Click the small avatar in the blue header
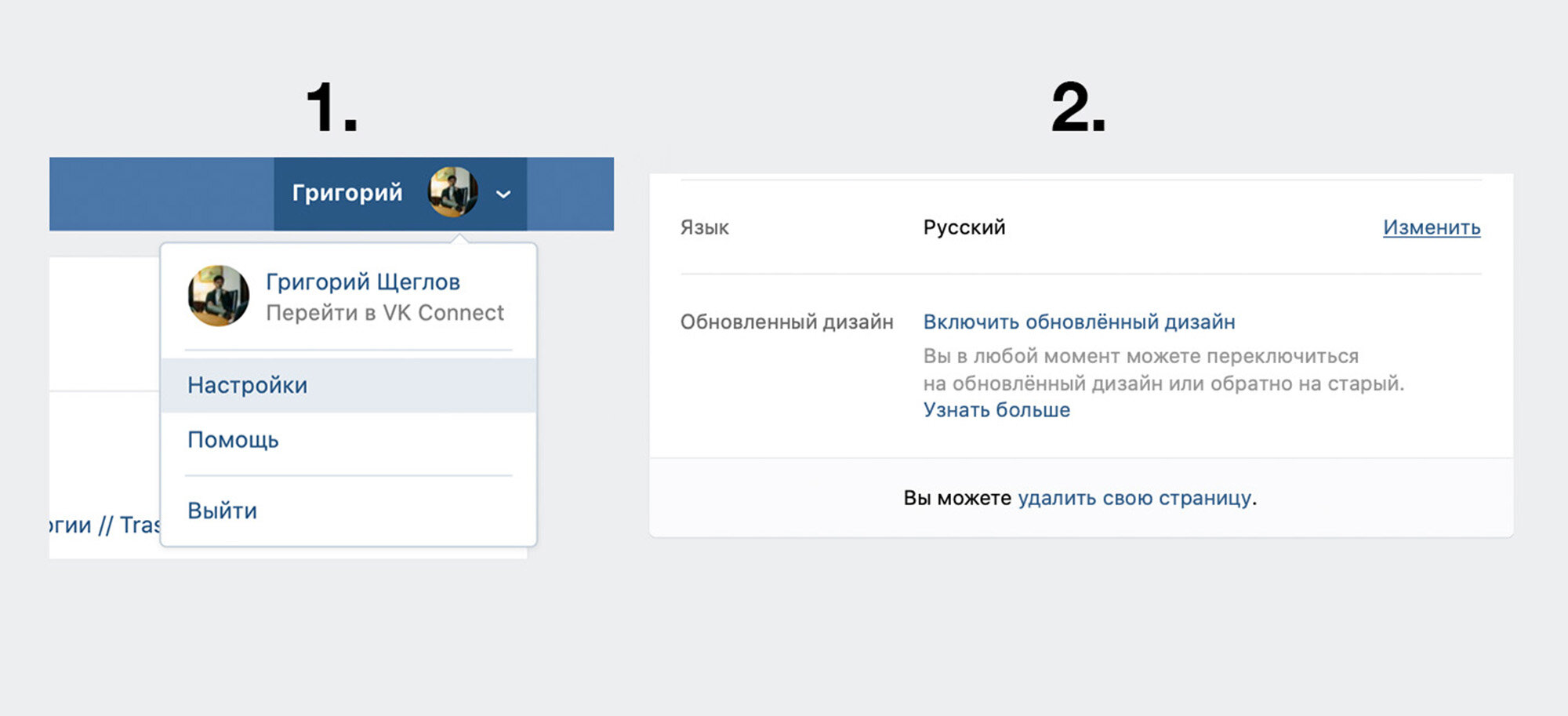Screen dimensions: 1568x716 pyautogui.click(x=453, y=192)
